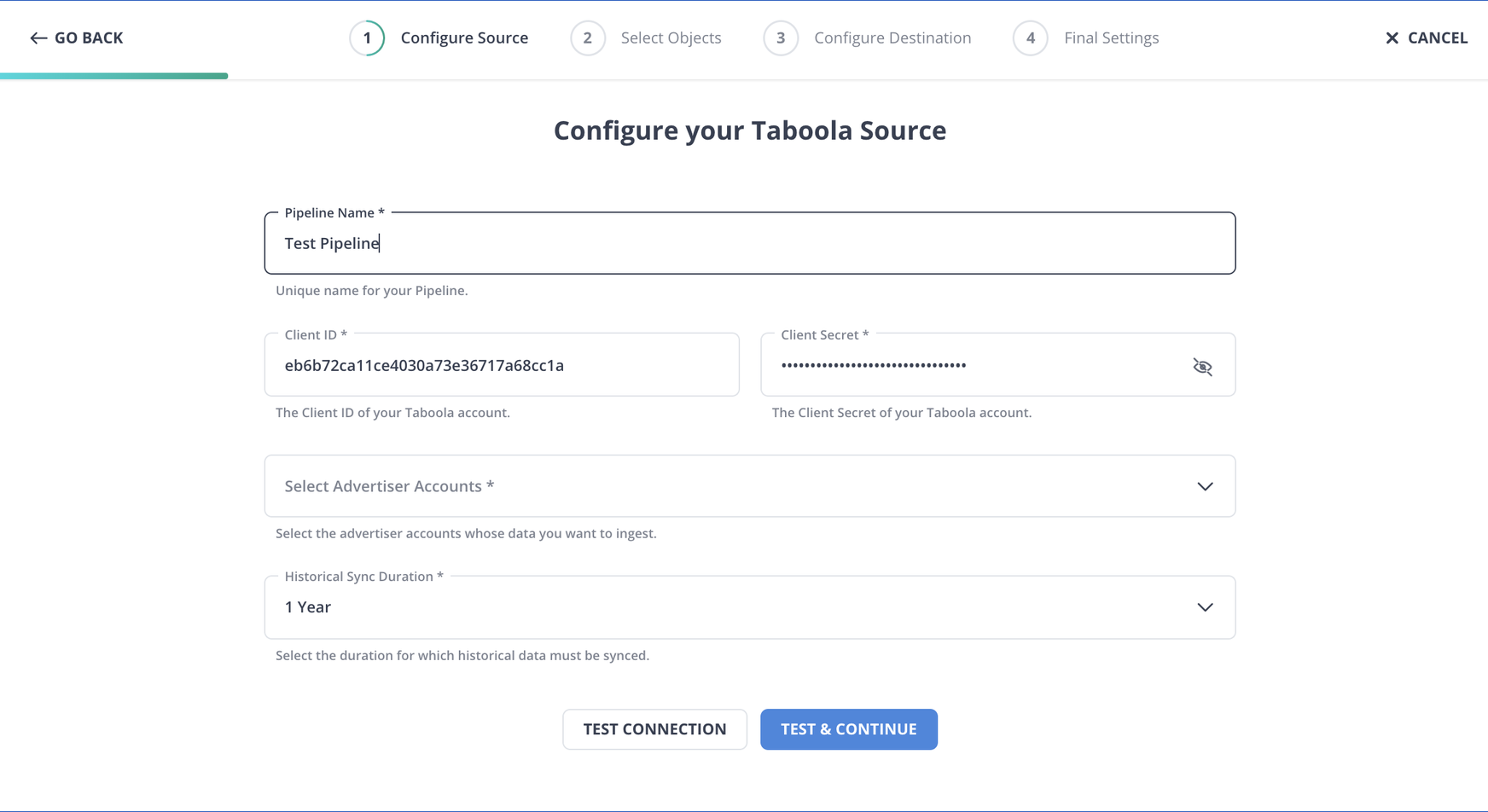The width and height of the screenshot is (1488, 812).
Task: Click the TEST & CONTINUE button
Action: click(849, 729)
